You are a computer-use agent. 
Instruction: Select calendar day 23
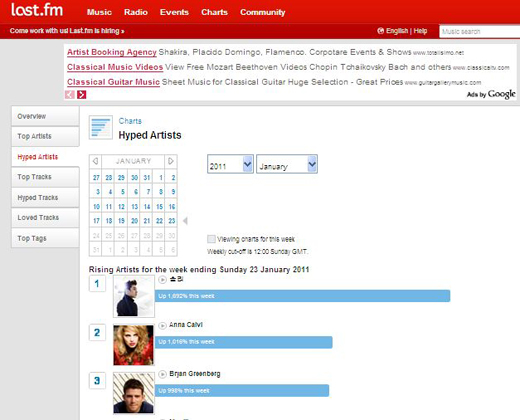[x=172, y=221]
